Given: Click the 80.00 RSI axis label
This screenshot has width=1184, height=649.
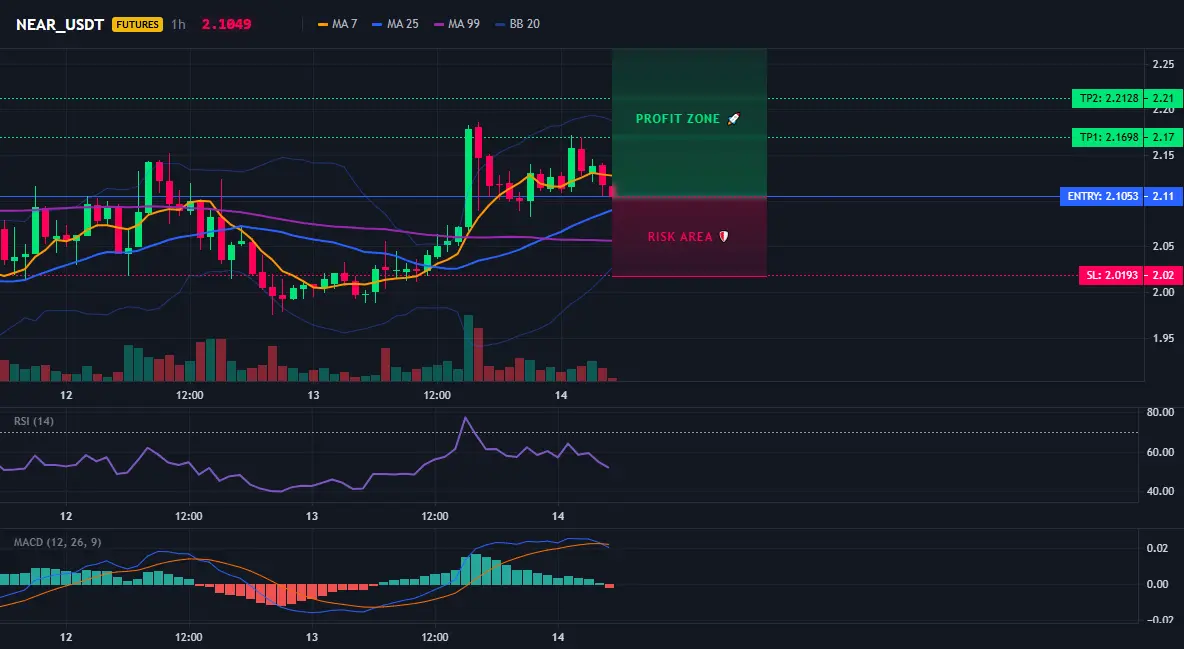Looking at the screenshot, I should [1160, 413].
